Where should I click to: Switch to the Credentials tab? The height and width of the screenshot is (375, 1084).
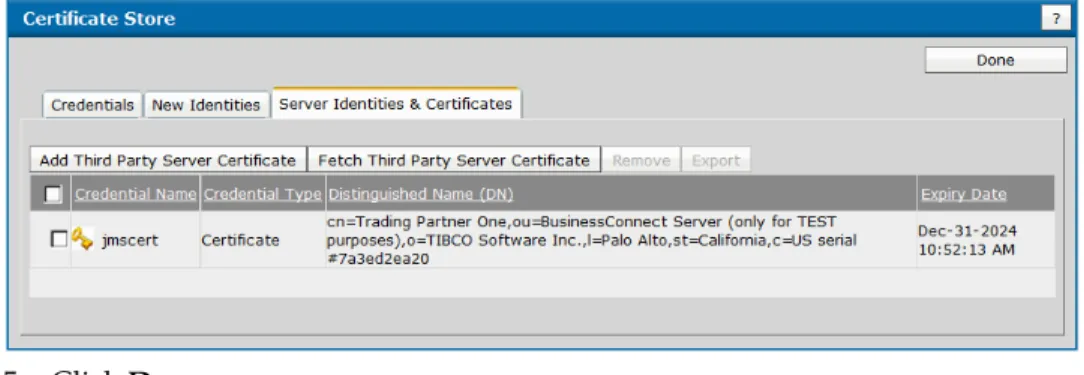[x=93, y=105]
